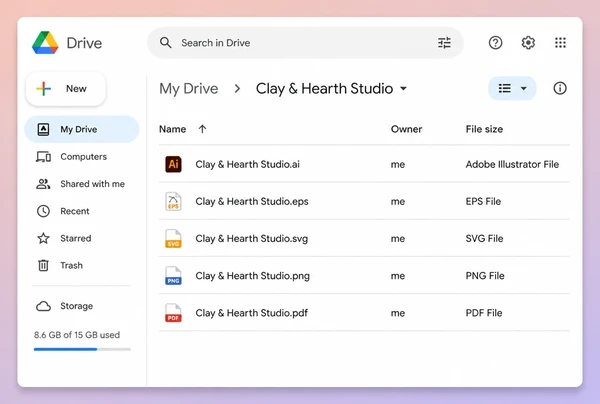Click owner 'me' in the .pdf row

coord(398,313)
